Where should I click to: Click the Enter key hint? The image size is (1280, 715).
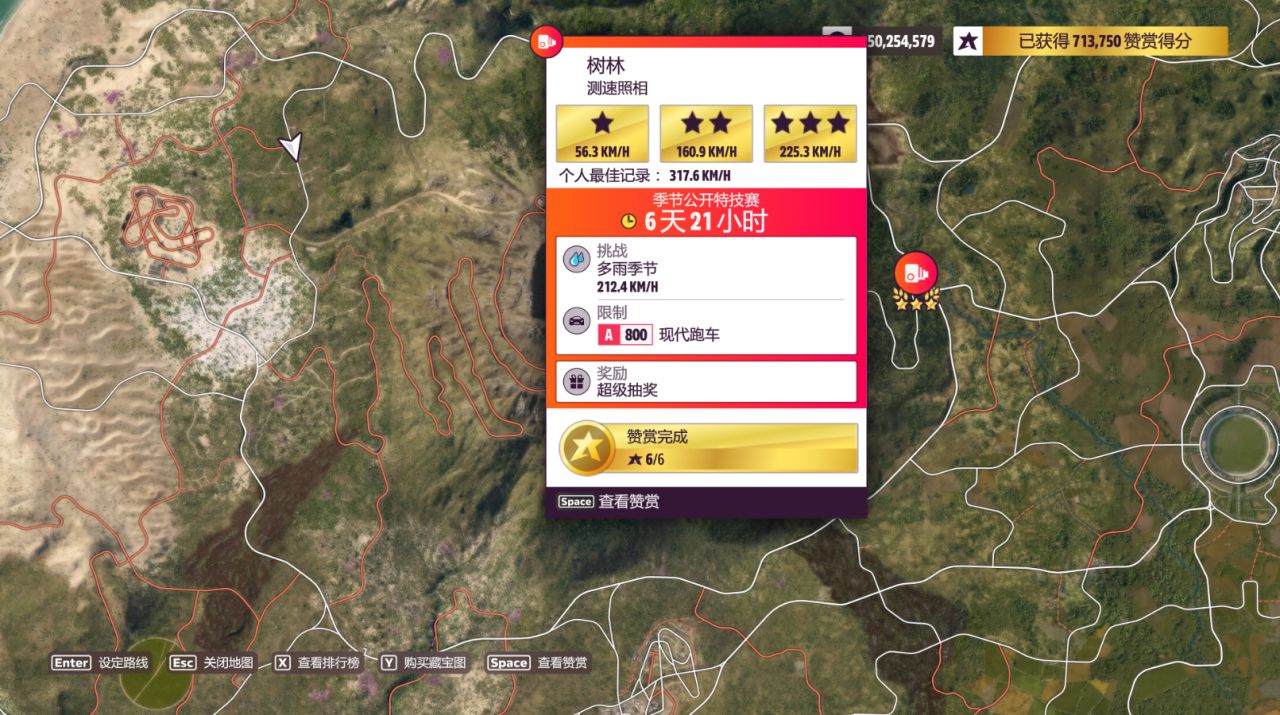[x=72, y=662]
